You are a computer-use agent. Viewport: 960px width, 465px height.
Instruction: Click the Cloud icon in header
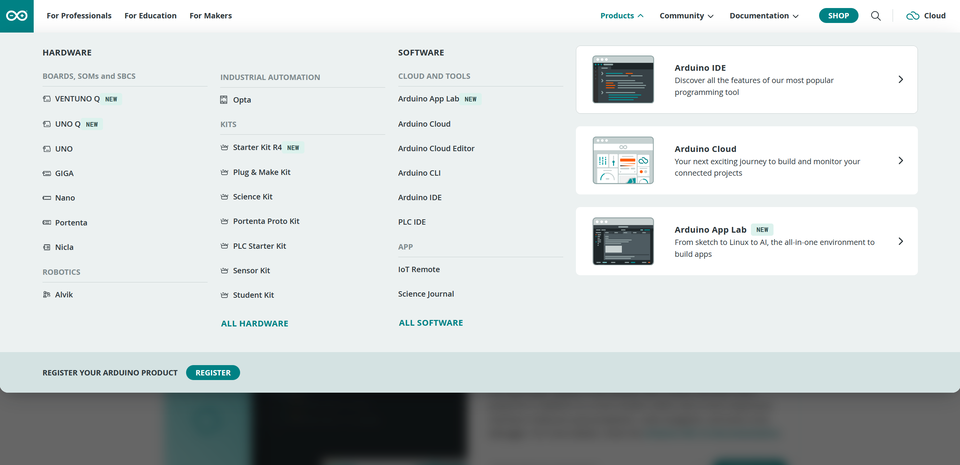tap(913, 16)
